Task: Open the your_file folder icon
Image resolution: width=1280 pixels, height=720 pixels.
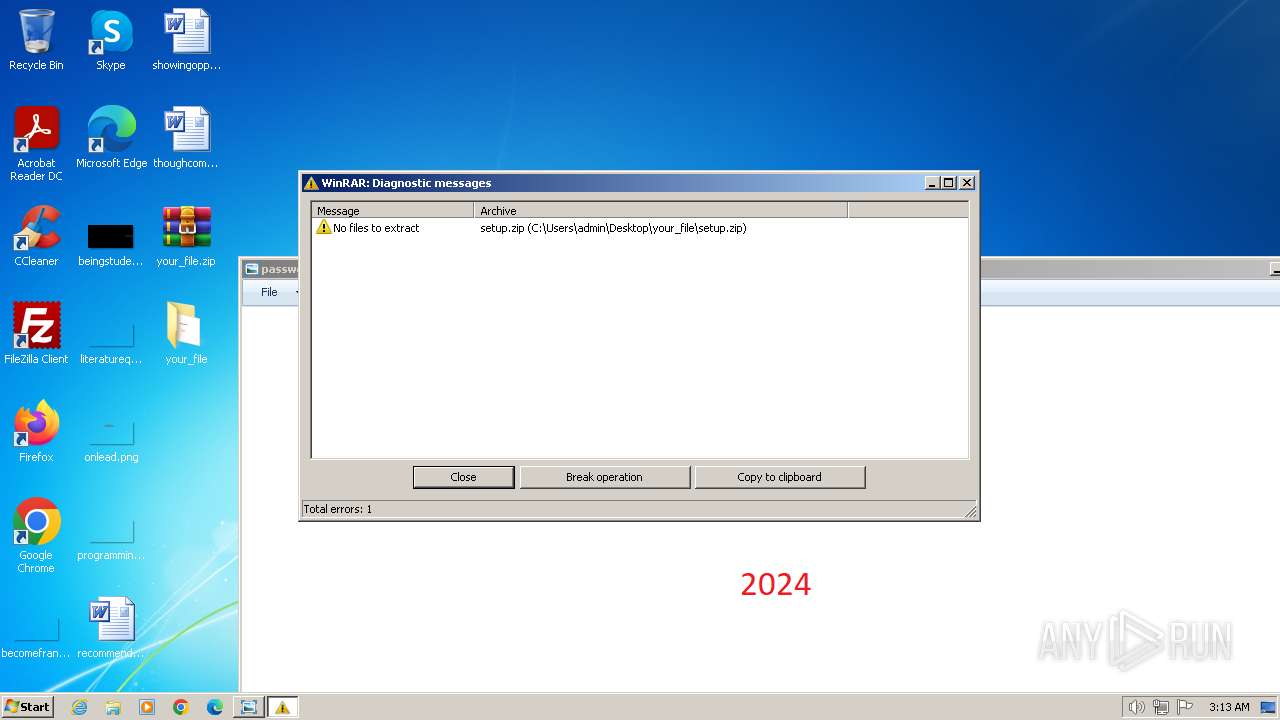Action: tap(186, 333)
